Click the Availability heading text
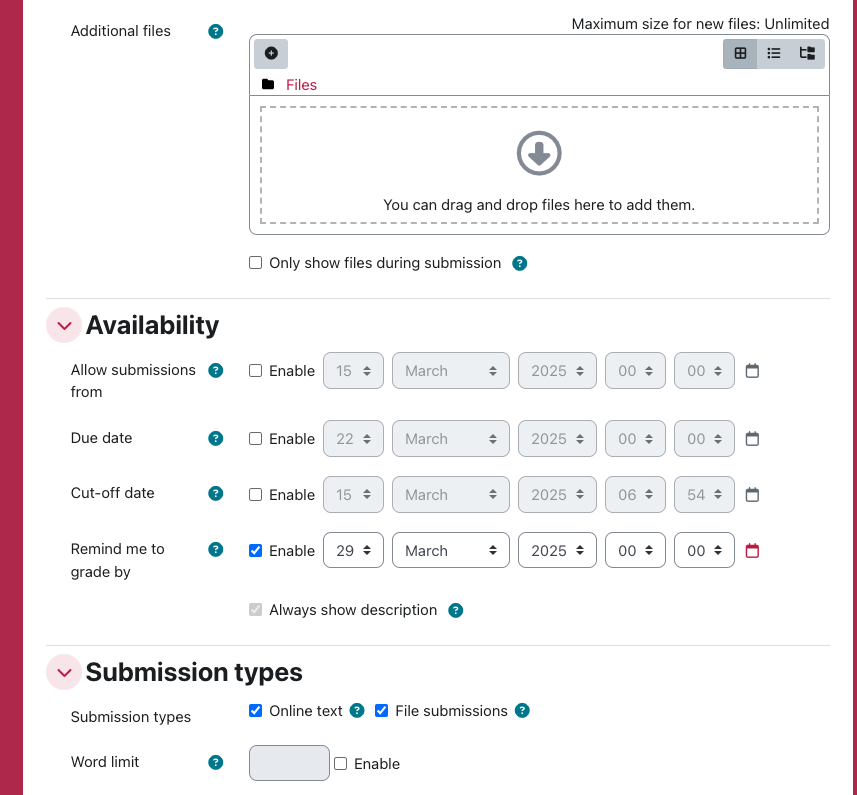 [x=152, y=325]
